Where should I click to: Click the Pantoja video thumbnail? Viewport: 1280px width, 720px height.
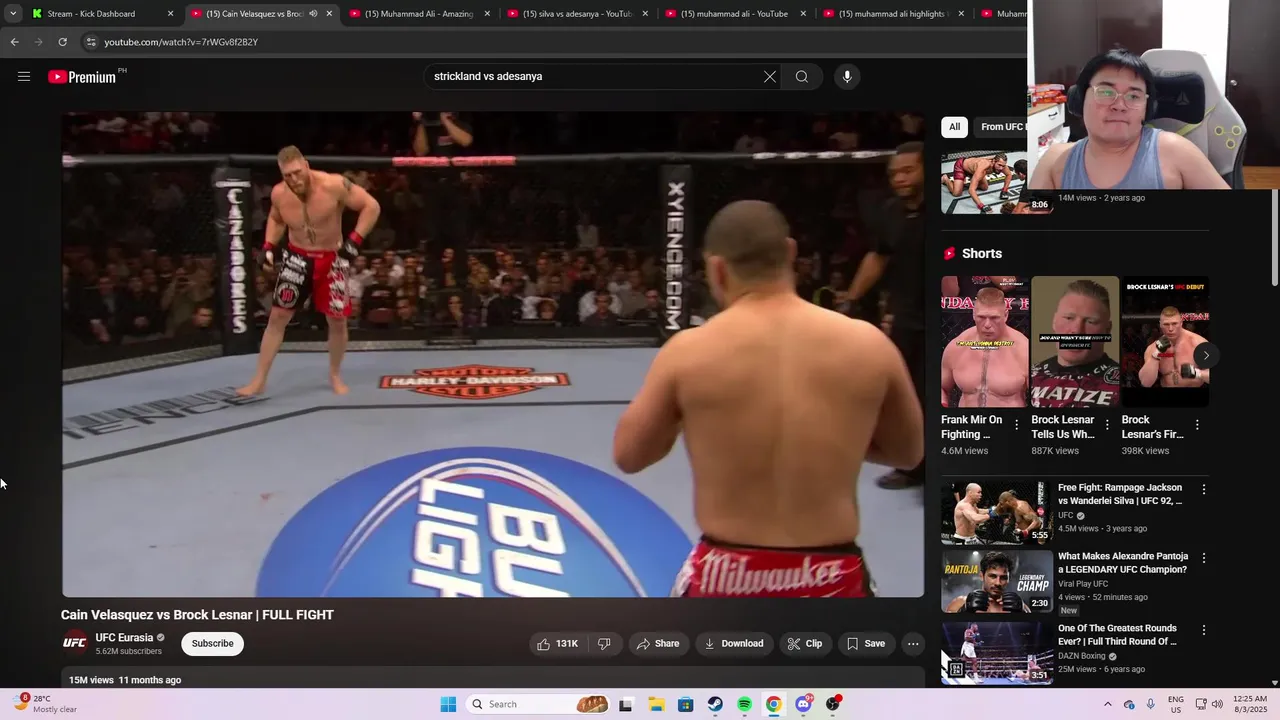[996, 581]
